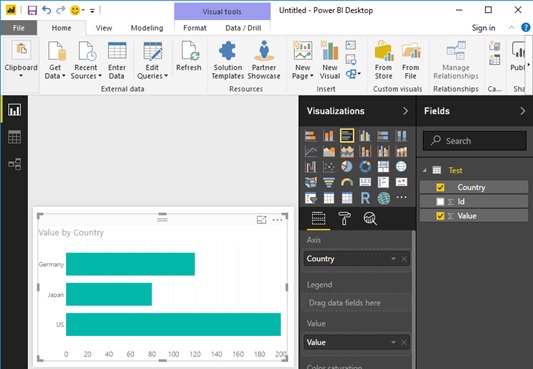This screenshot has width=533, height=369.
Task: Select the stacked bar chart visual
Action: [310, 136]
